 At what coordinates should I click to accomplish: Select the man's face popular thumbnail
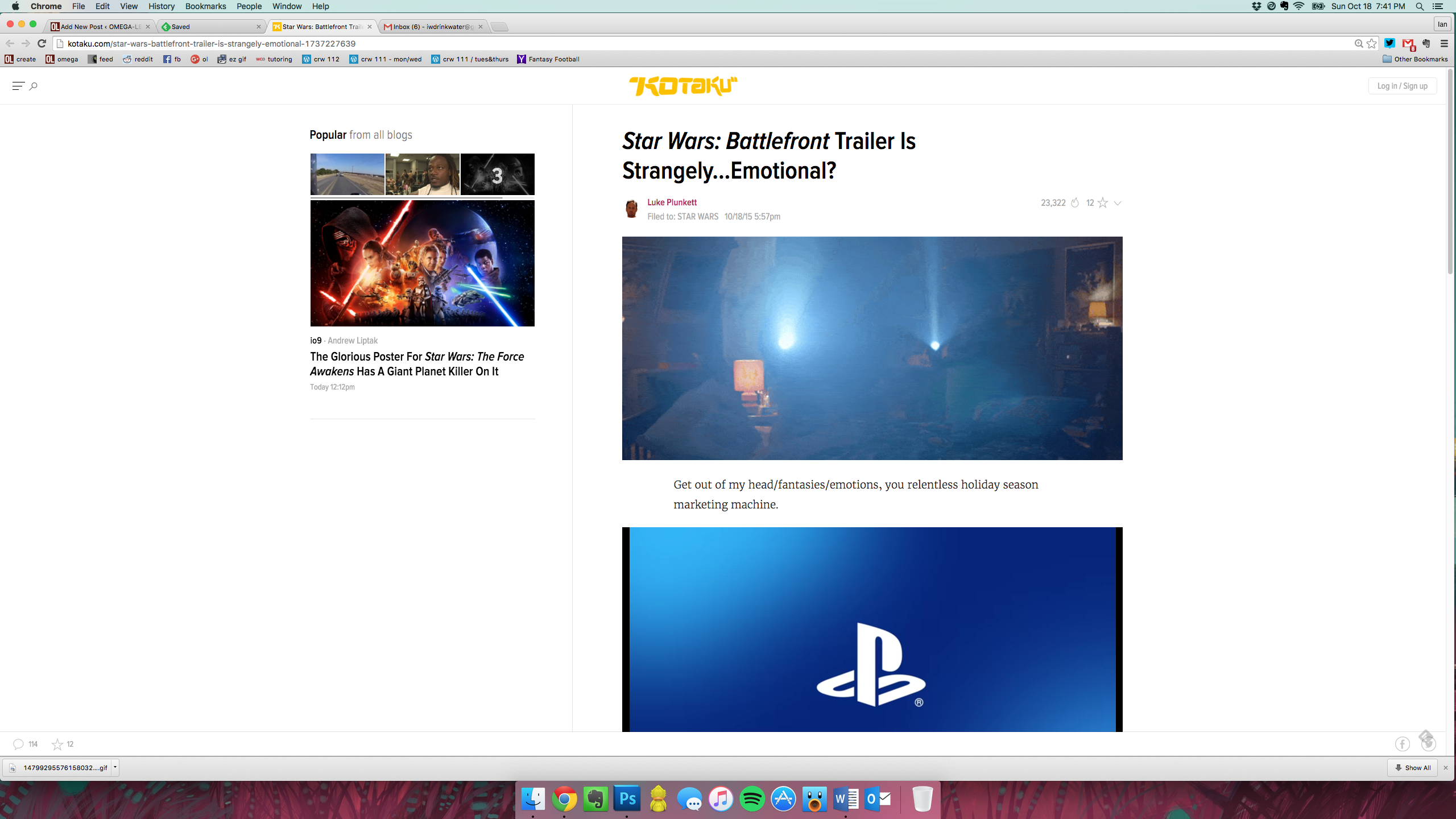pos(422,174)
